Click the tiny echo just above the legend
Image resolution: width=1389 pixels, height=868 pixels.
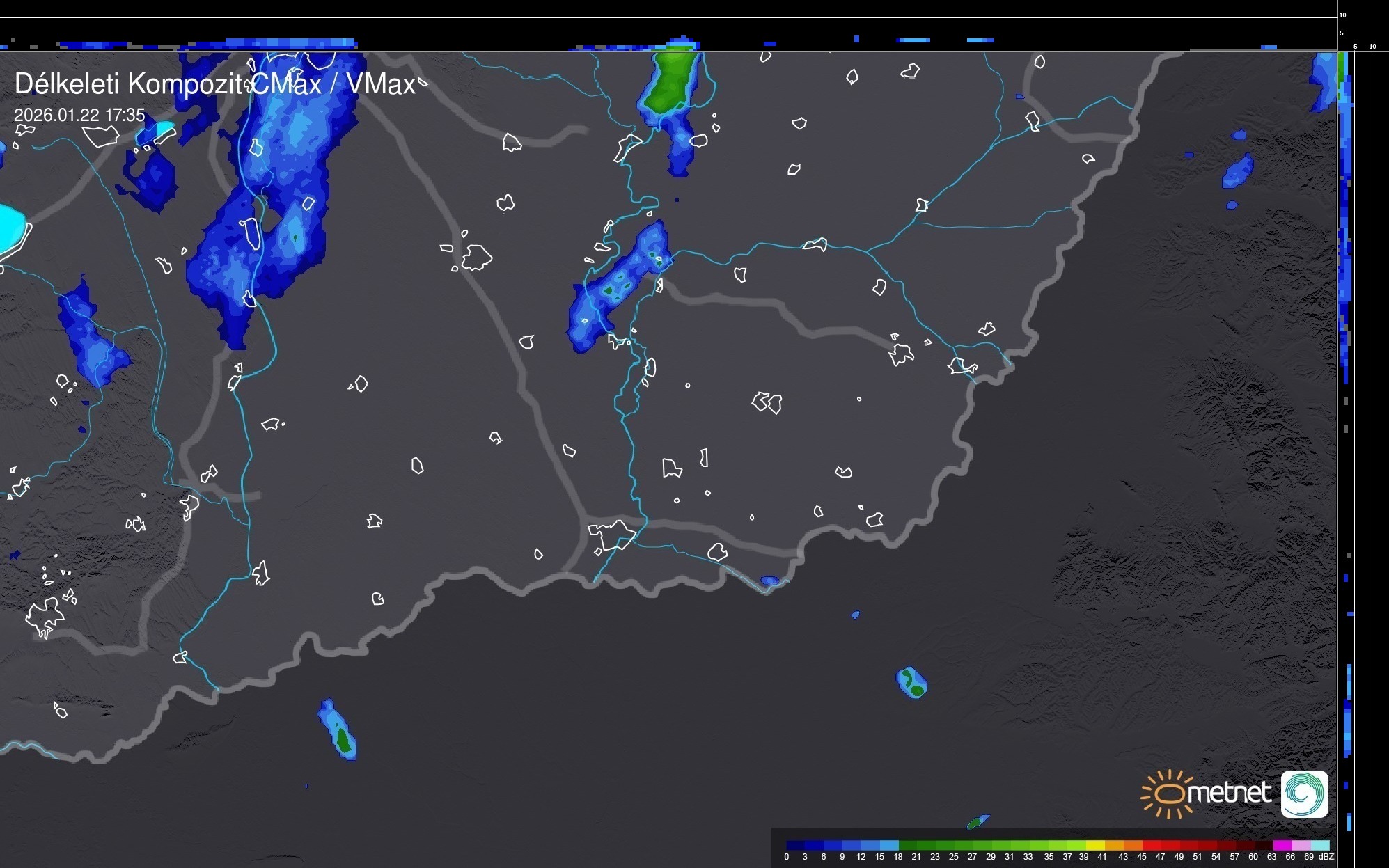978,822
